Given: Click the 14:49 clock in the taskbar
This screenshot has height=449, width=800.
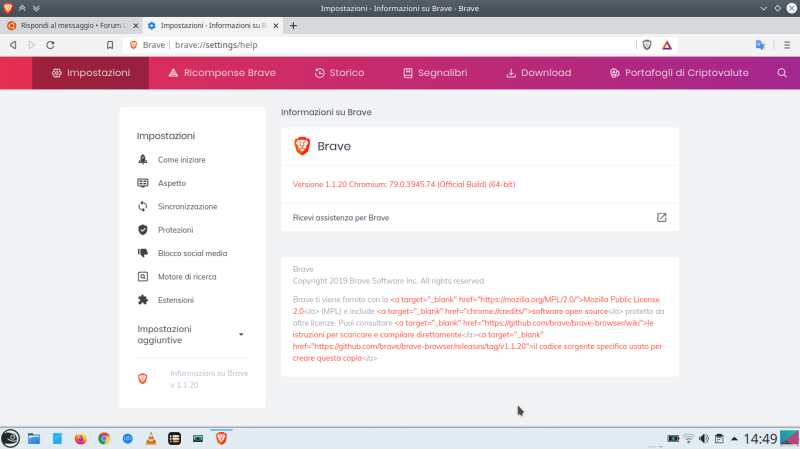Looking at the screenshot, I should click(x=760, y=439).
